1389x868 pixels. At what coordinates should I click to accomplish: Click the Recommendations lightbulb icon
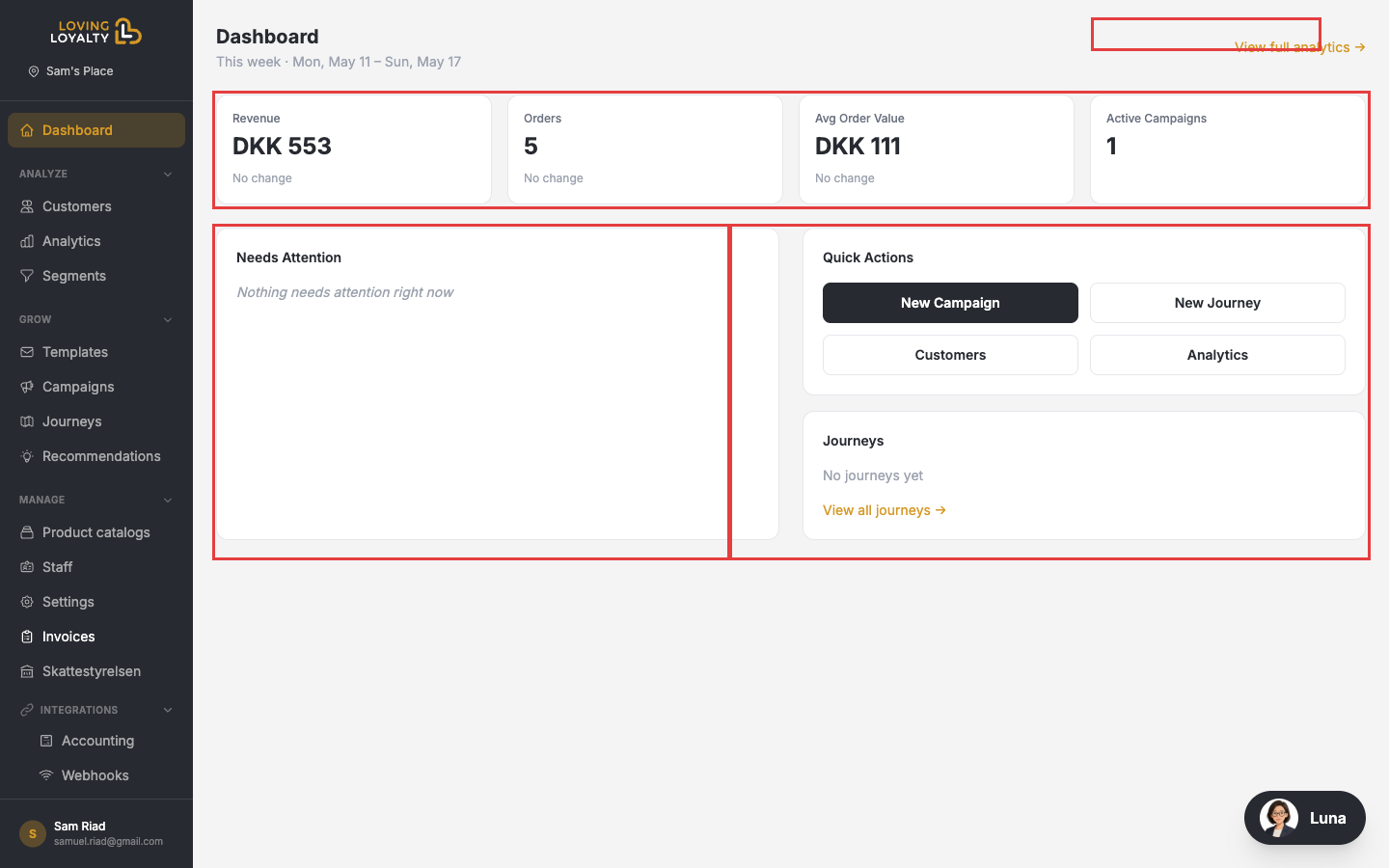click(27, 456)
